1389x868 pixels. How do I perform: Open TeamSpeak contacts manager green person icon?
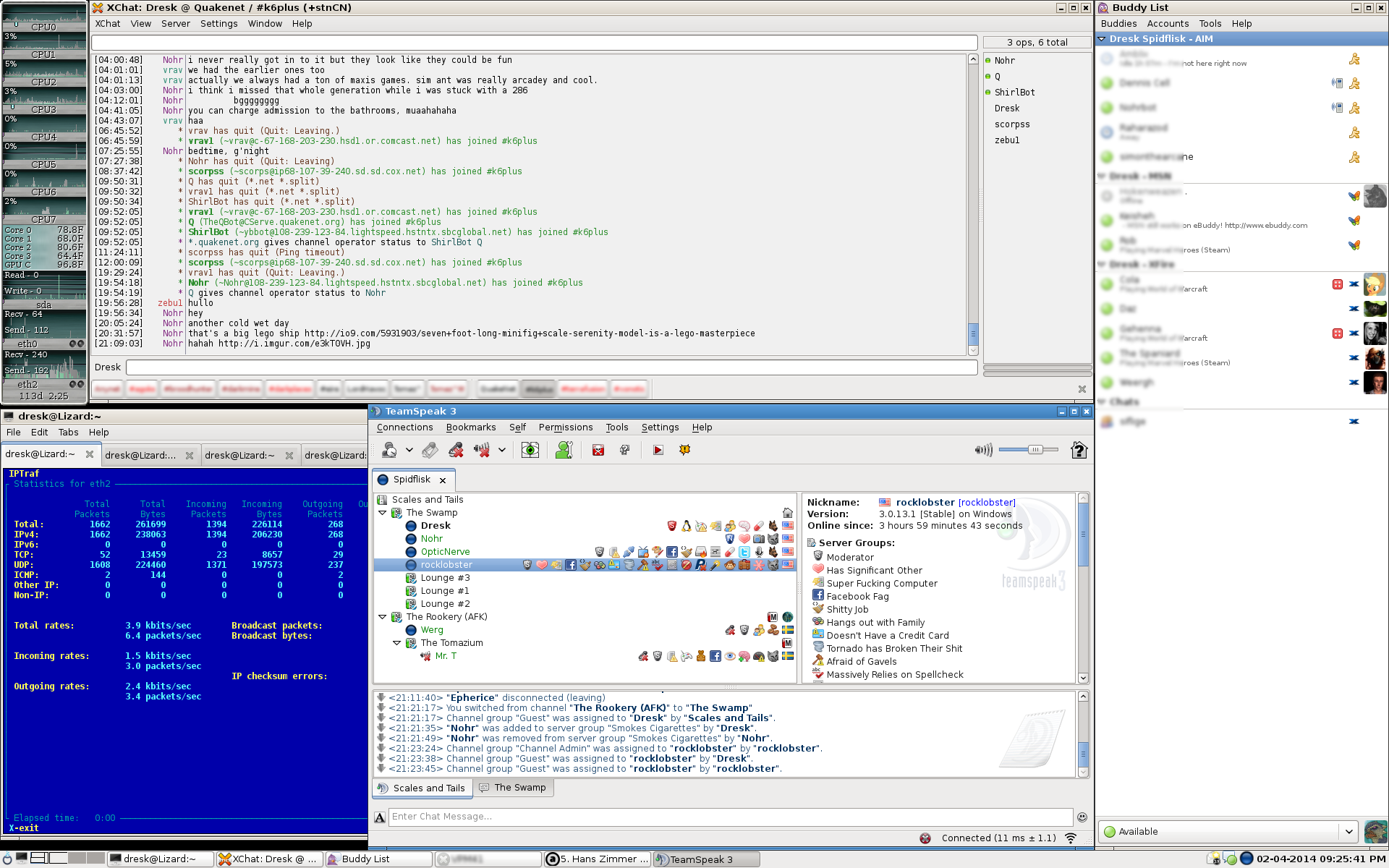point(564,450)
